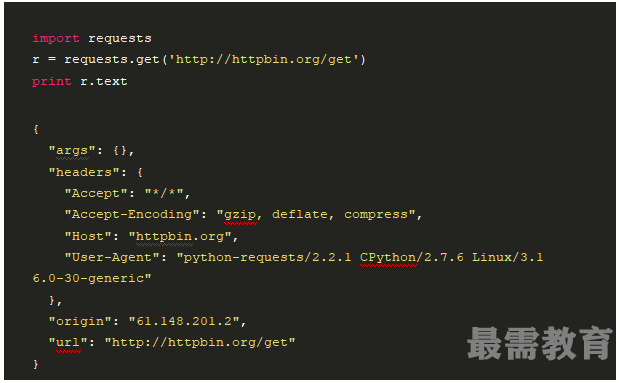The width and height of the screenshot is (619, 383).
Task: Click the "Accept" header key
Action: point(96,193)
